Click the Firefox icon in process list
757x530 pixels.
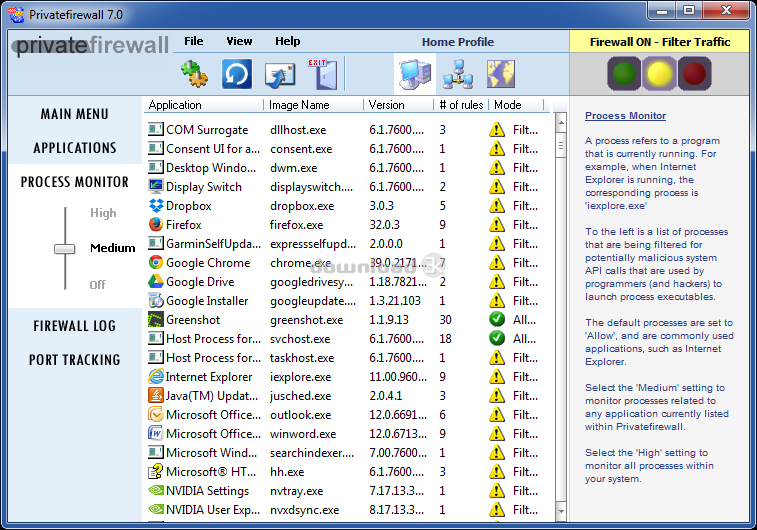coord(156,225)
